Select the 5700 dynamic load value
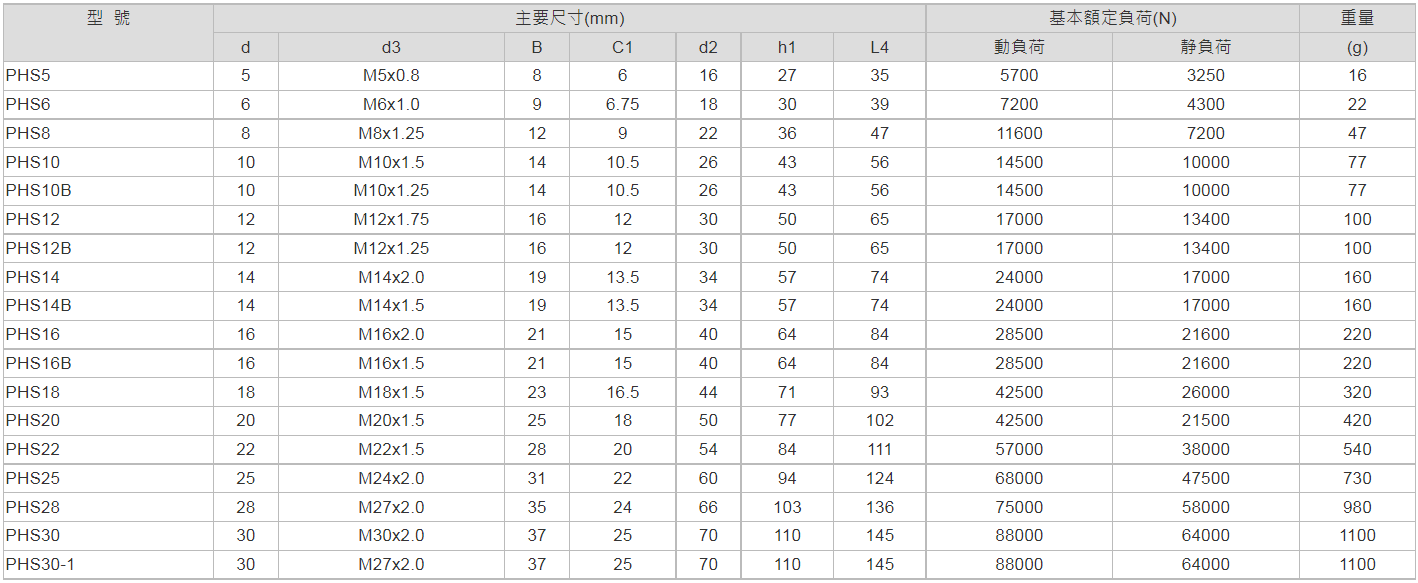This screenshot has height=583, width=1418. (1019, 75)
